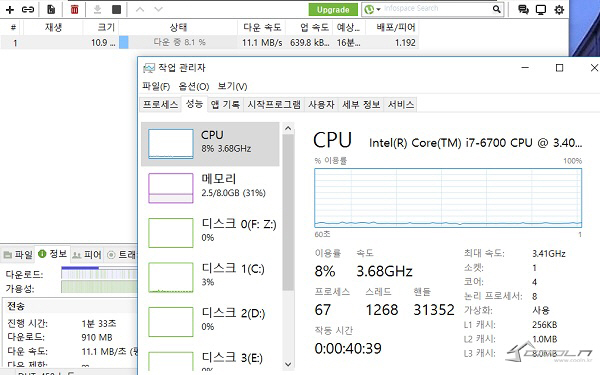
Task: Click the green Upgrade button
Action: [333, 10]
